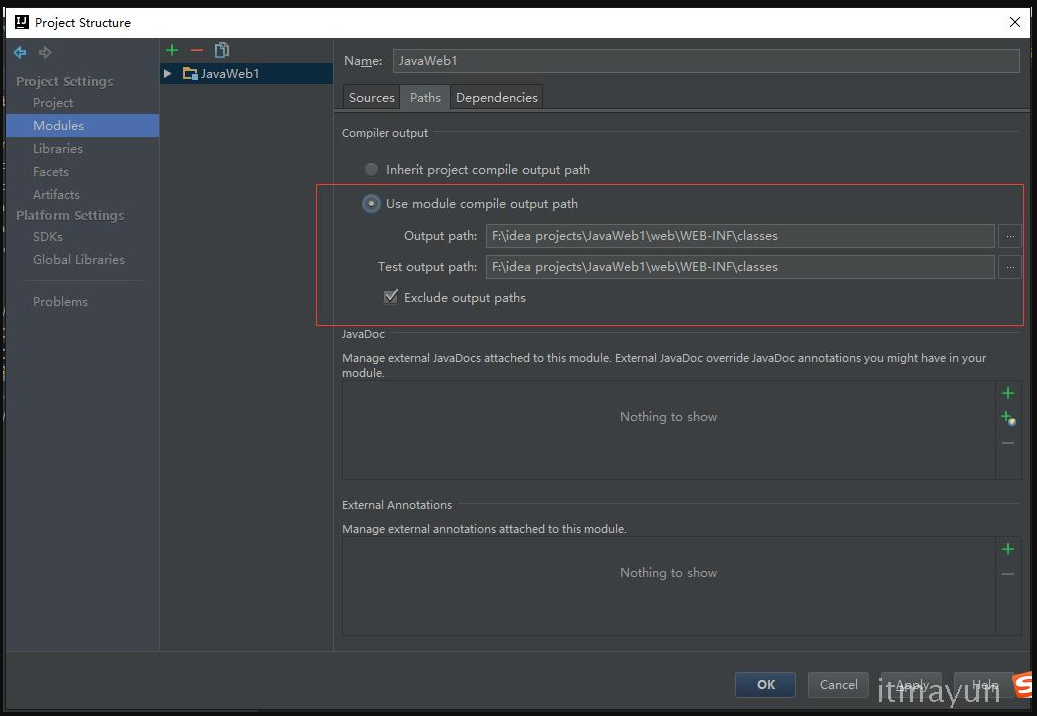
Task: Click the Cancel button
Action: tap(838, 684)
